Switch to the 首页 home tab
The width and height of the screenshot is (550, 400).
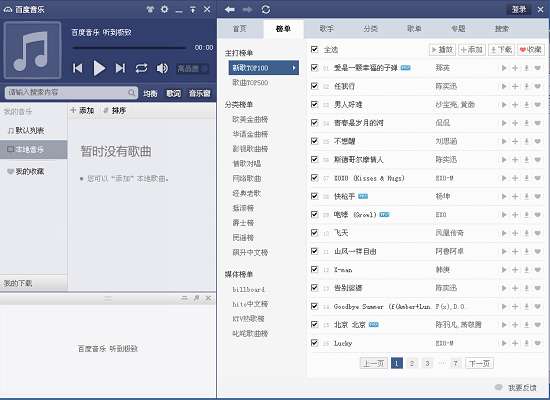coord(240,29)
